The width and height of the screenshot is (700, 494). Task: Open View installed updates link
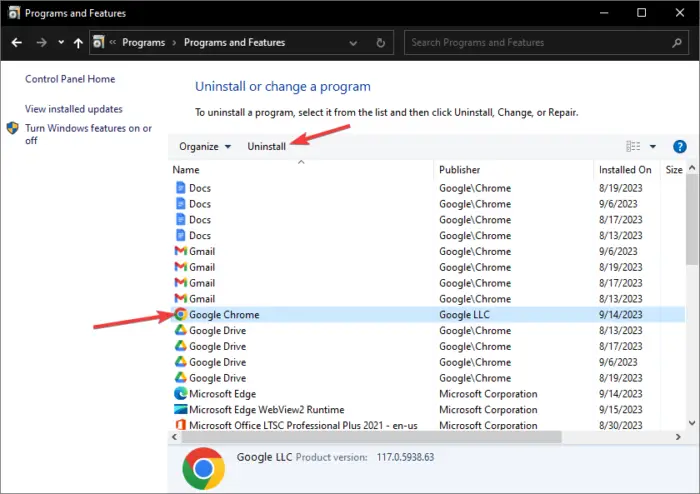[74, 109]
